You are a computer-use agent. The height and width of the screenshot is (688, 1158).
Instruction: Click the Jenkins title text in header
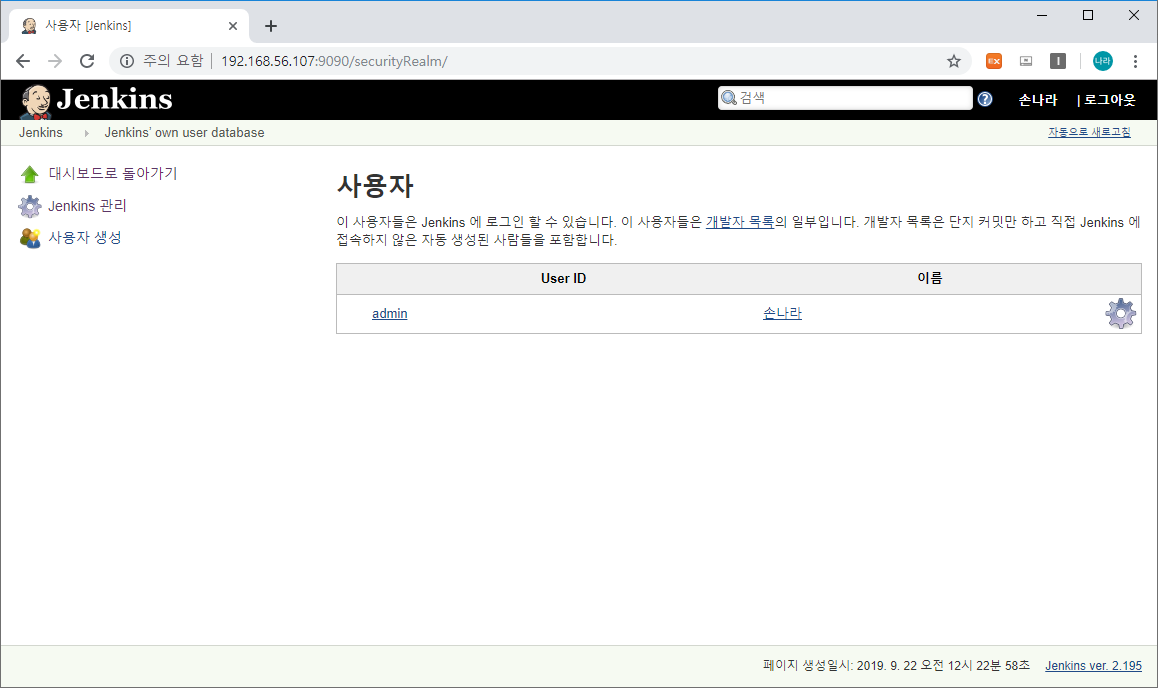[x=114, y=100]
